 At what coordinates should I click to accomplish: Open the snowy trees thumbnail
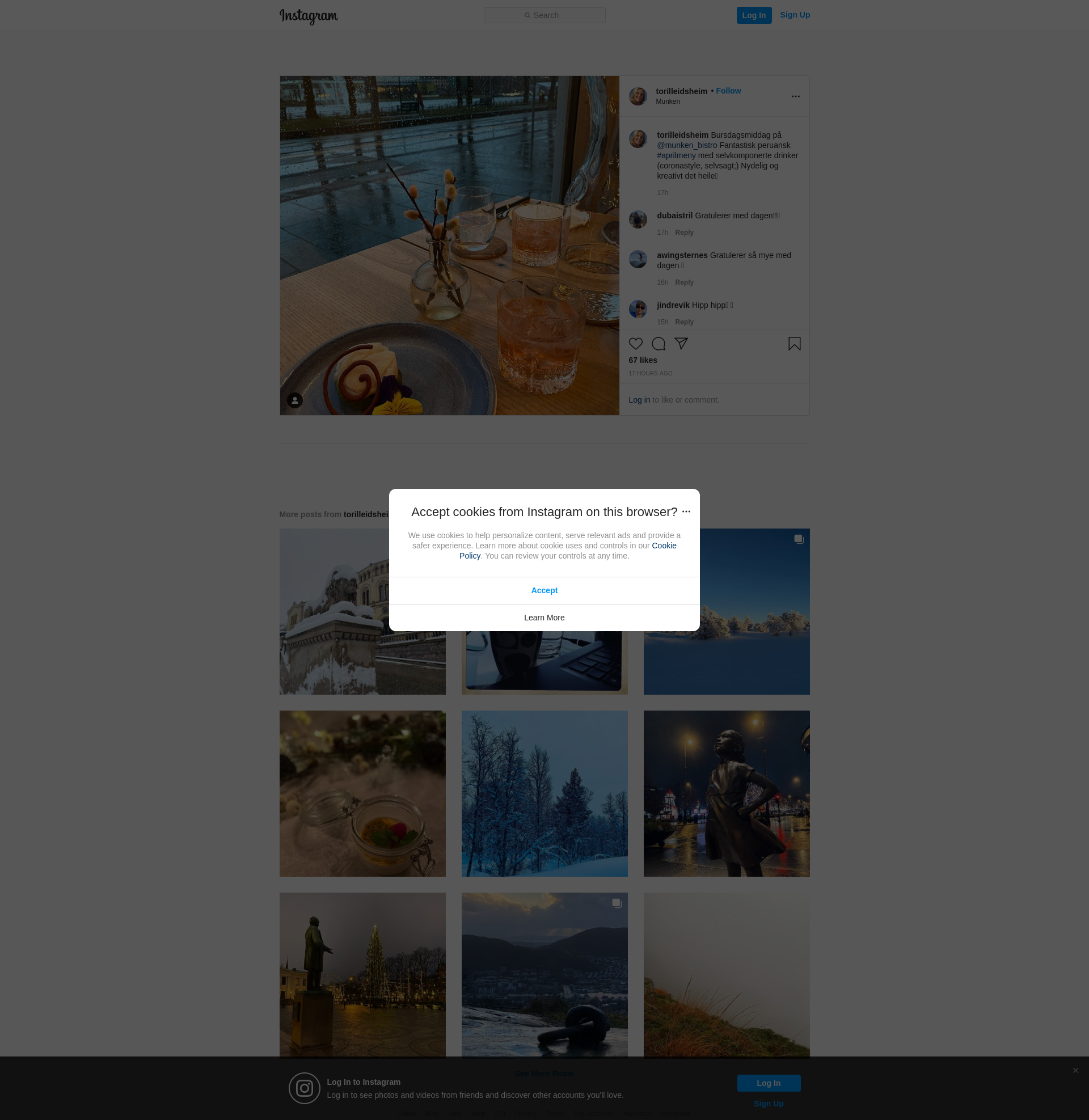[544, 793]
